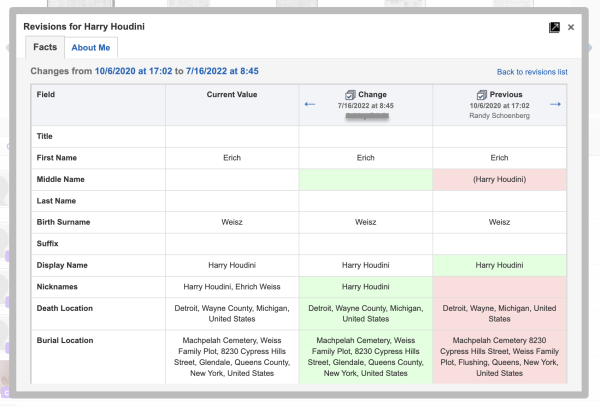Open revisions dialog in pop-out window

554,27
